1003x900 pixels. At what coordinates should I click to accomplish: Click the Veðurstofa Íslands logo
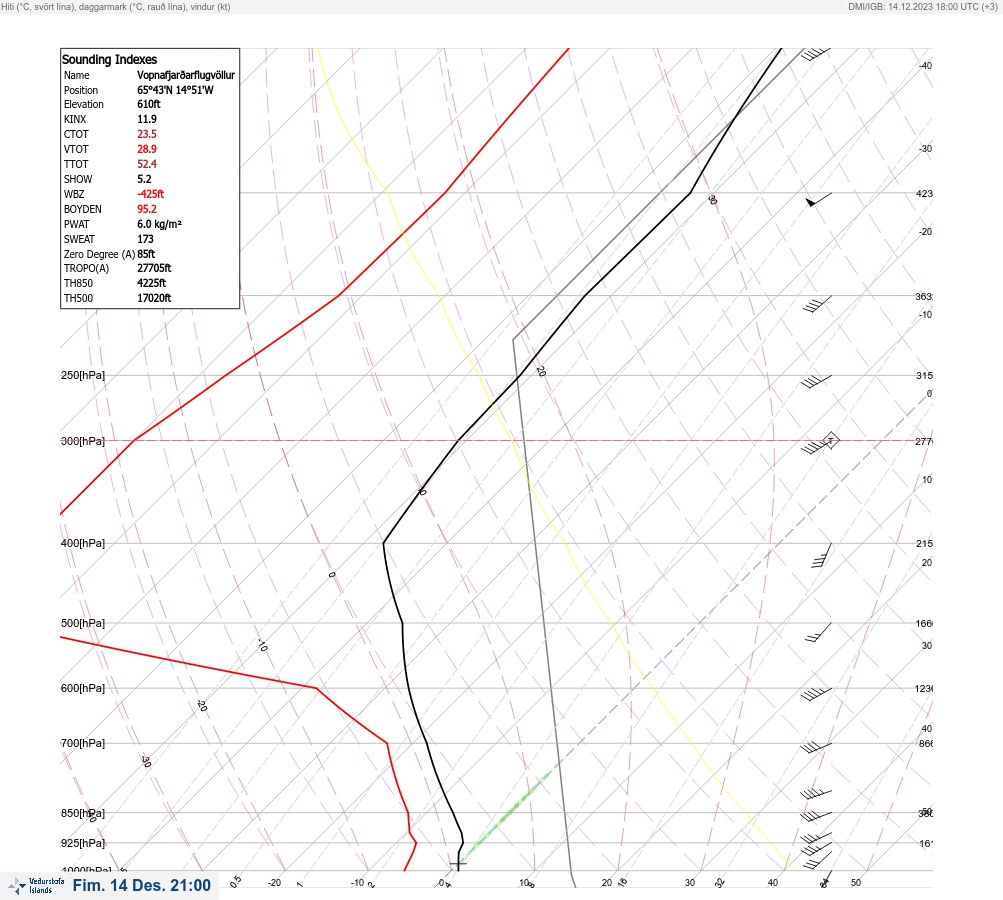click(36, 885)
